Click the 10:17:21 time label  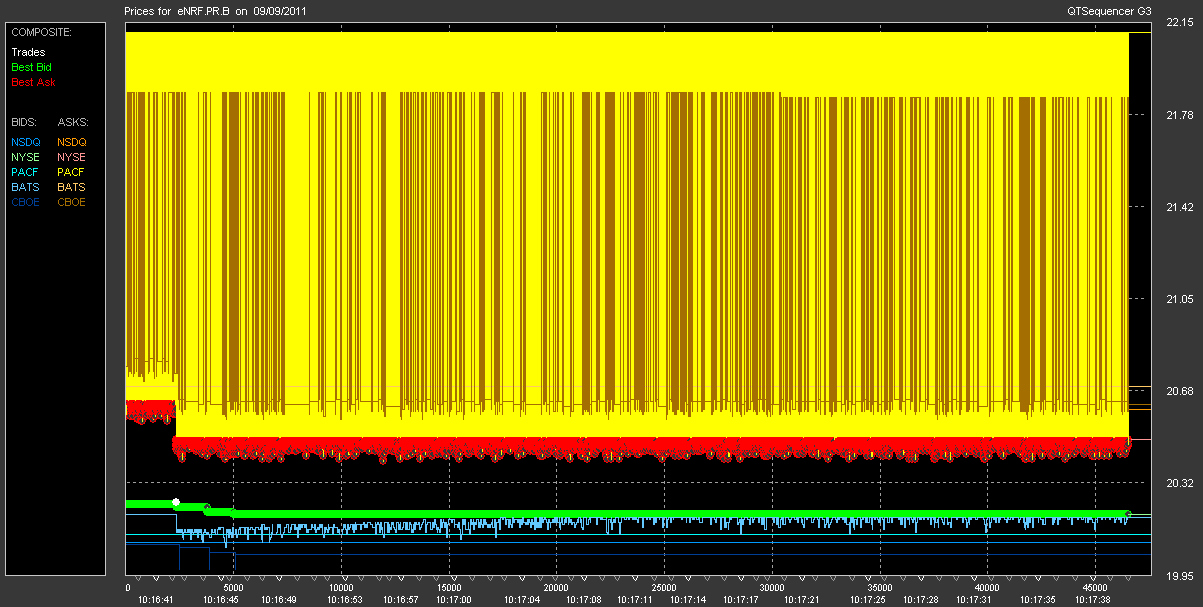coord(801,600)
